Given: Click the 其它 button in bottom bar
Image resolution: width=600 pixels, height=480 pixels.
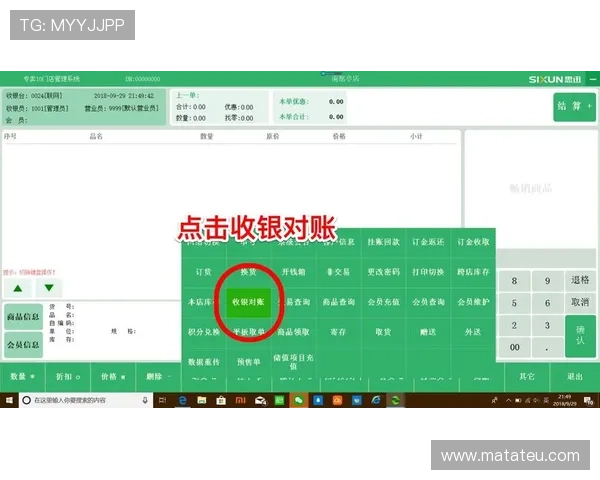Looking at the screenshot, I should click(x=527, y=377).
